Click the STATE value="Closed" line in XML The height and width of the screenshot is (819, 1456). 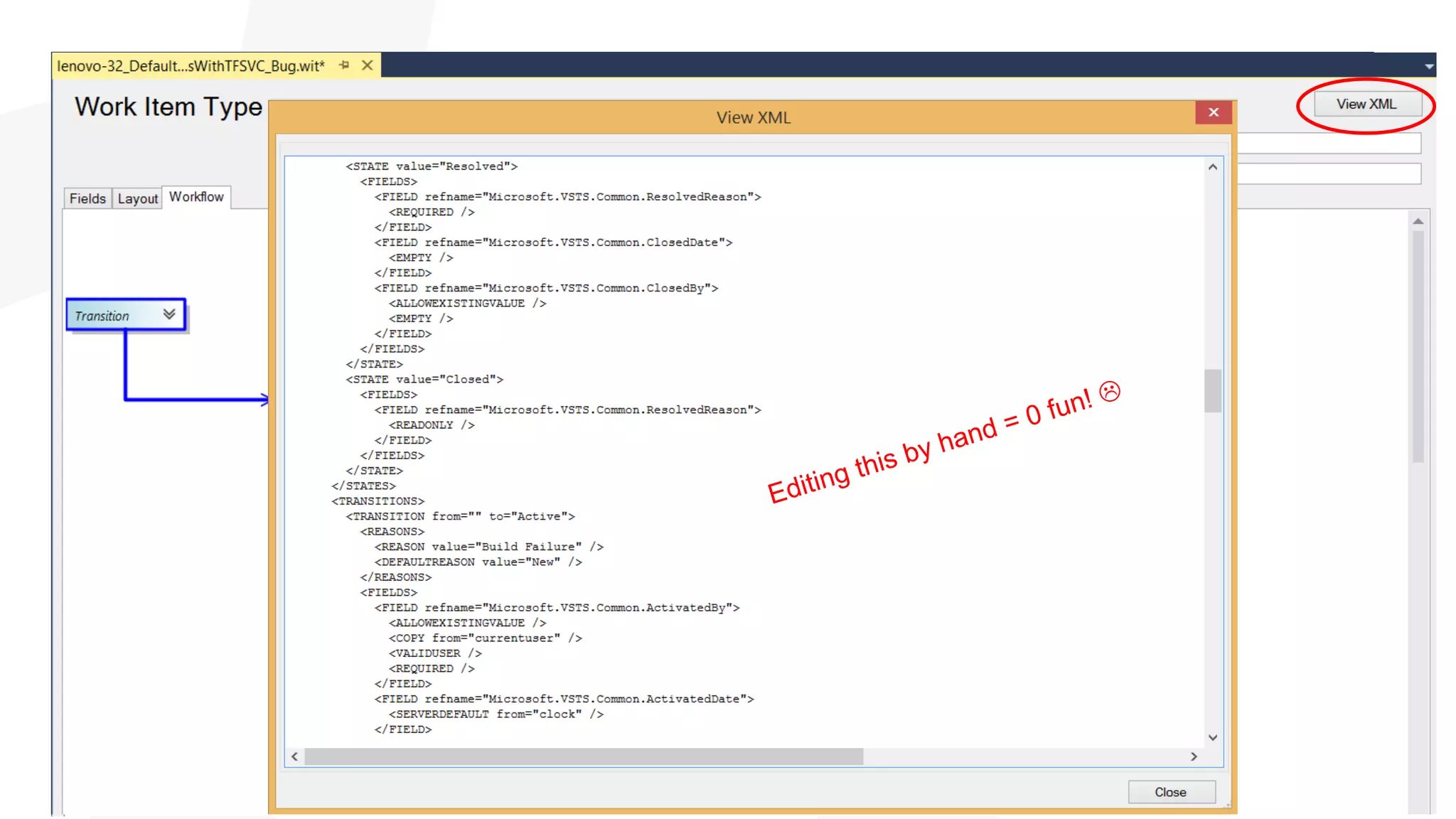coord(424,380)
